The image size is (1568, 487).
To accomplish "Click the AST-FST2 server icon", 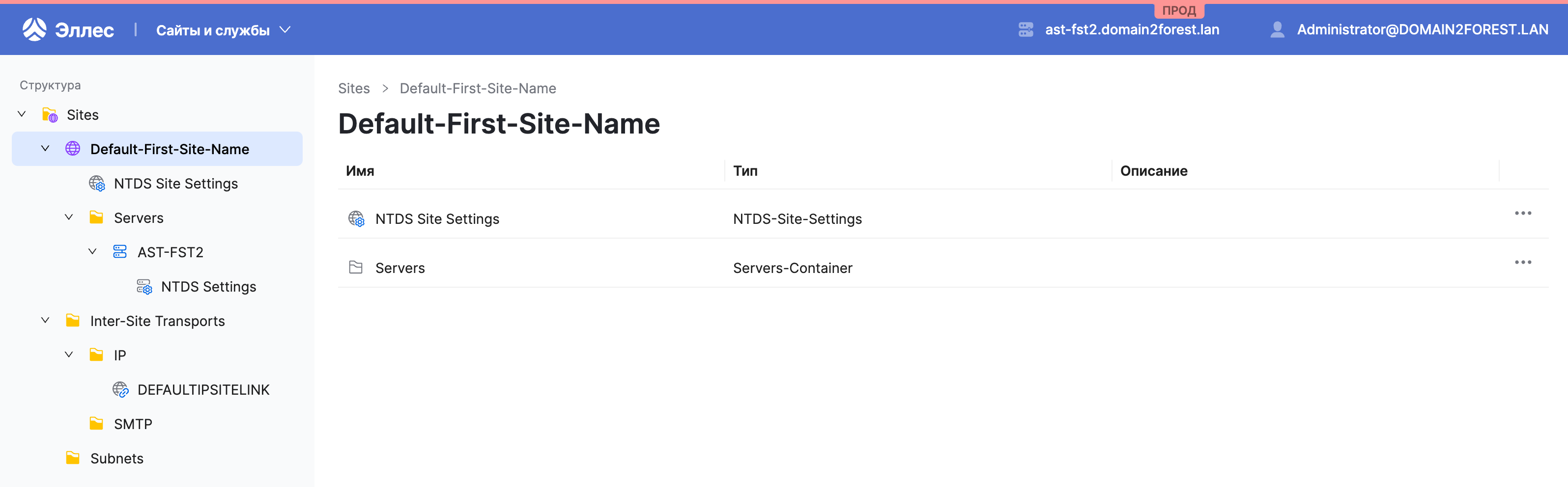I will point(120,252).
